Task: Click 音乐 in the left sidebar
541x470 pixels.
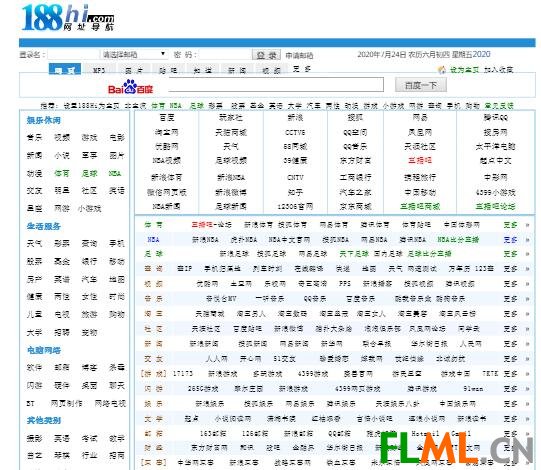Action: [x=34, y=138]
